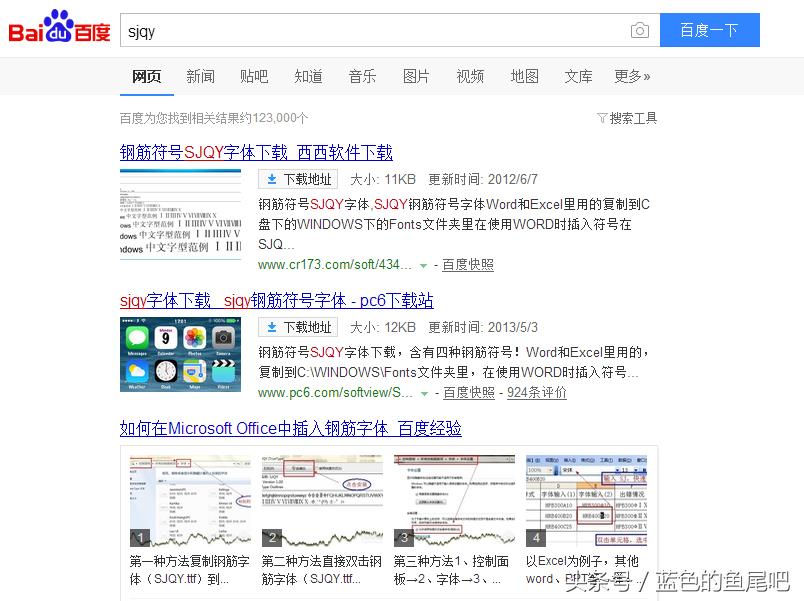Click the 百度一下 search button
This screenshot has height=601, width=804.
[x=709, y=30]
